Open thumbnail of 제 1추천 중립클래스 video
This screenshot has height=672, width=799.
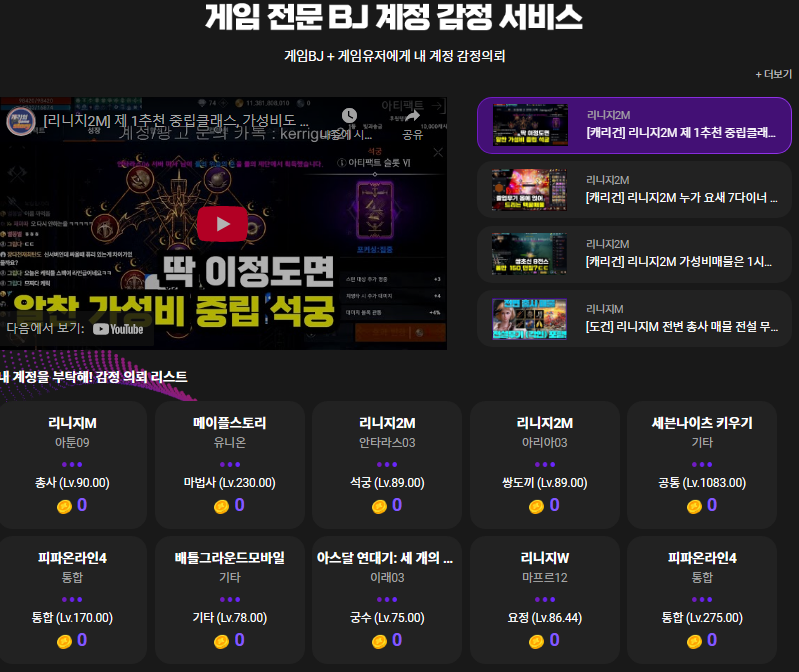530,125
